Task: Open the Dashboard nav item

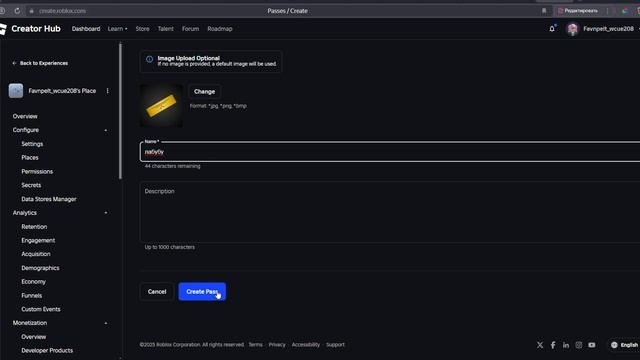Action: tap(86, 29)
